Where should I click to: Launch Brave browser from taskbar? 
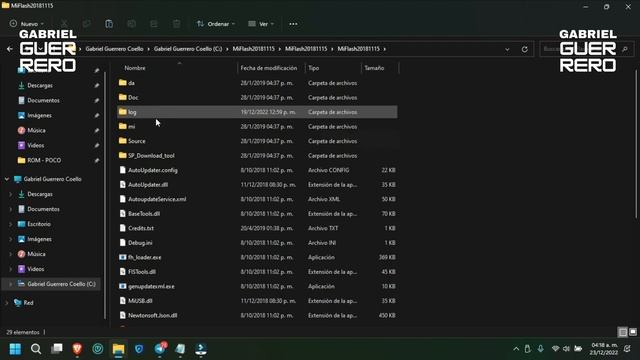pyautogui.click(x=77, y=349)
